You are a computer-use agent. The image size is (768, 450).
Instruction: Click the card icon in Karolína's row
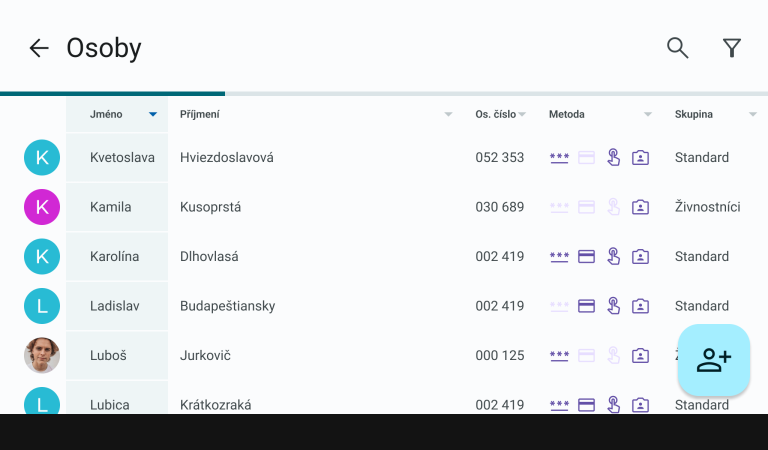587,257
